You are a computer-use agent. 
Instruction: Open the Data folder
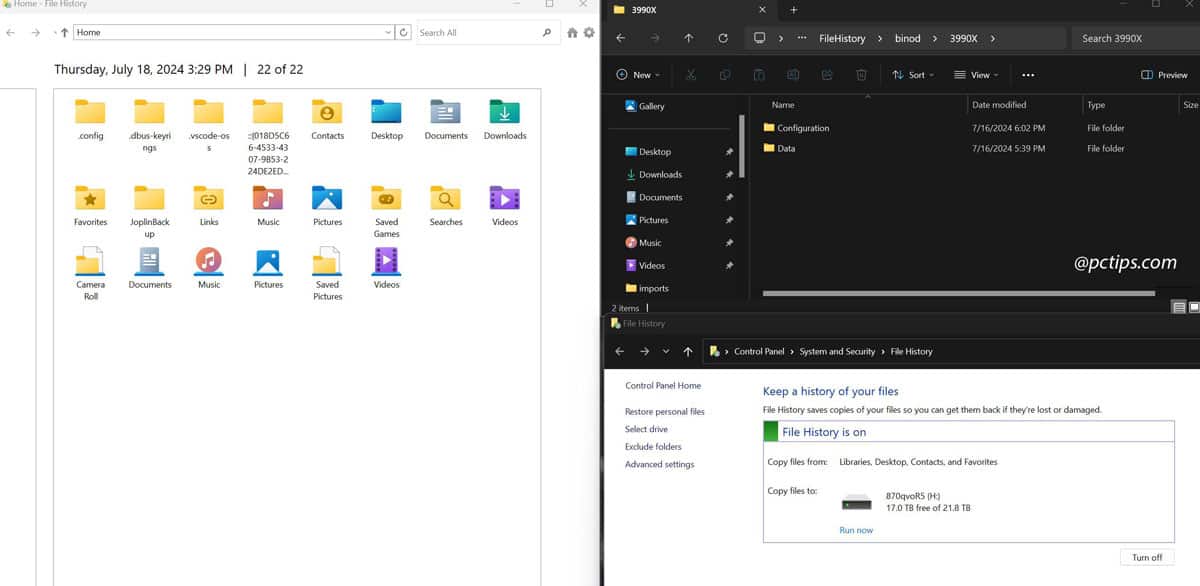point(785,148)
